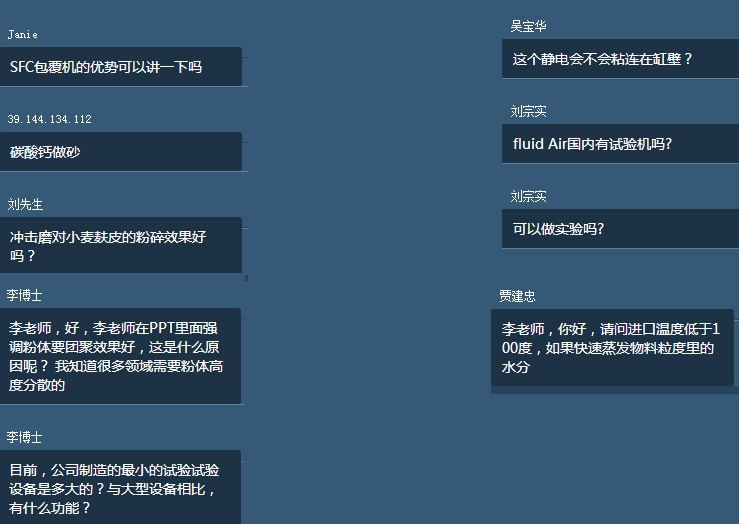Click 刘宗实 name above 可以做实验吗
Screen dimensions: 739x524
click(528, 196)
